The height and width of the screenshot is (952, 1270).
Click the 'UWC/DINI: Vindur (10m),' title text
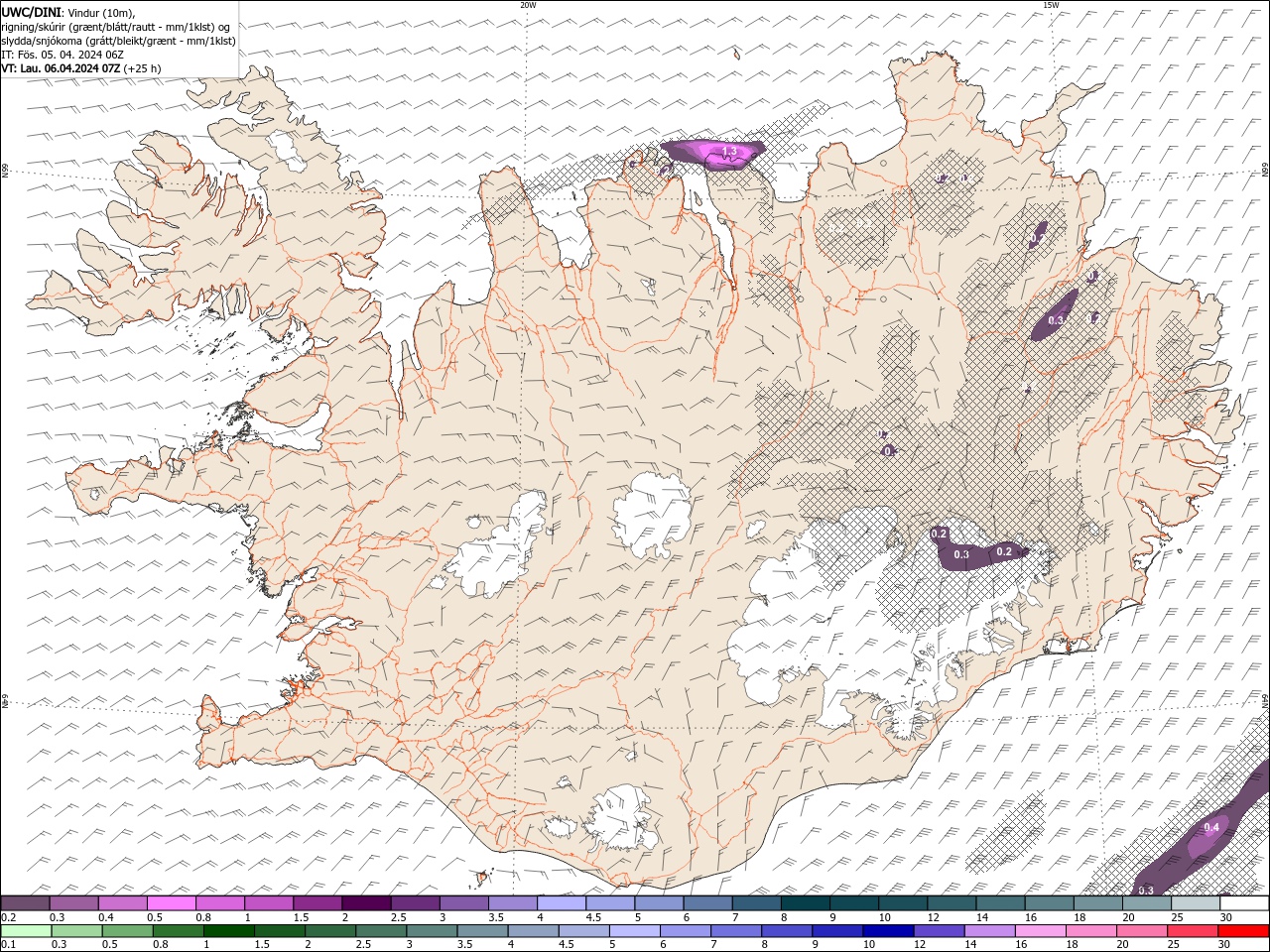click(x=68, y=12)
